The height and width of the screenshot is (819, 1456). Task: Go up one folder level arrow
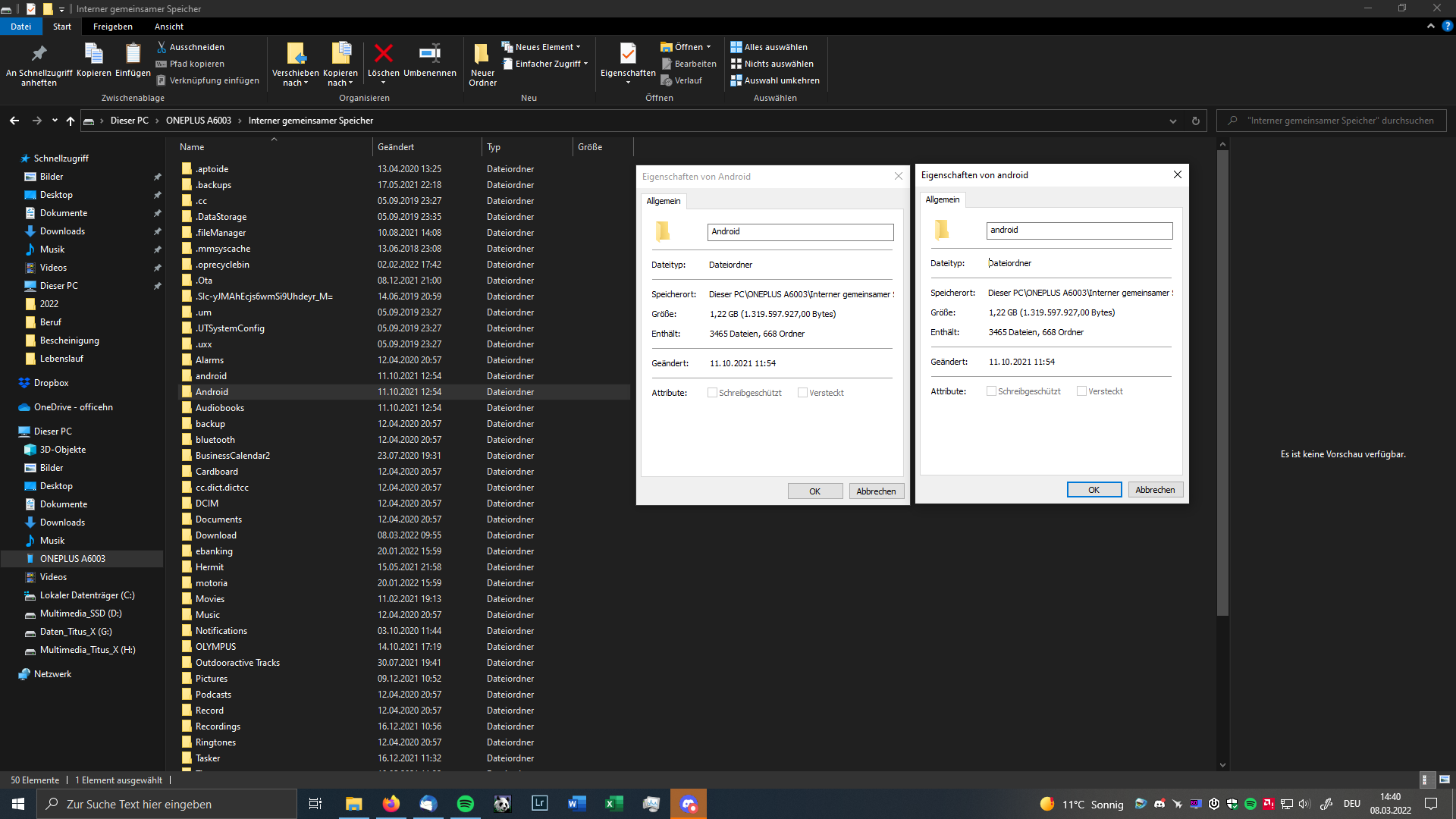click(x=71, y=121)
